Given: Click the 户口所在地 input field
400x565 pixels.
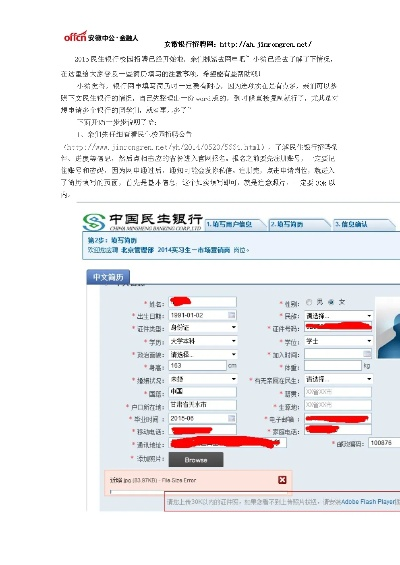Looking at the screenshot, I should coord(203,405).
